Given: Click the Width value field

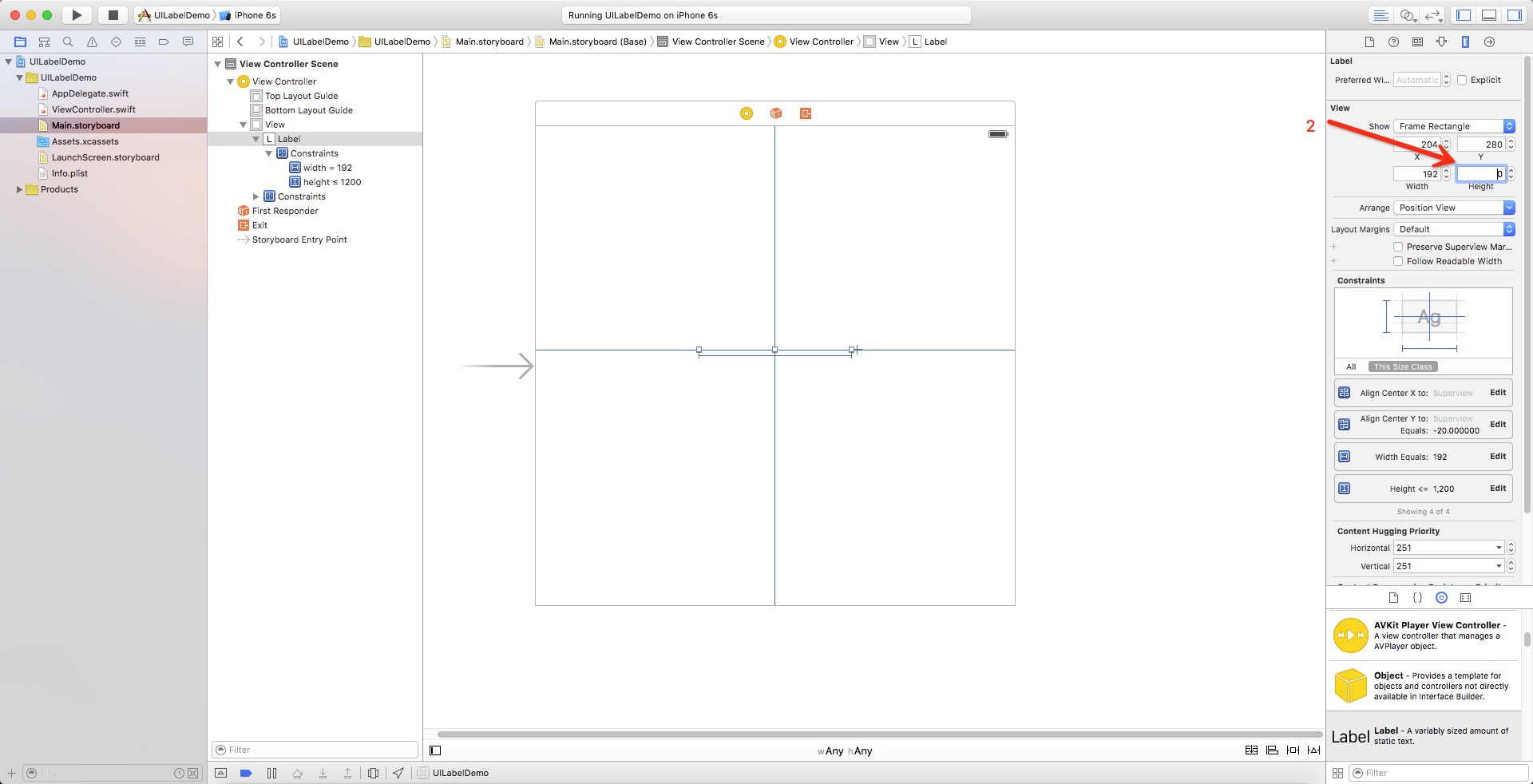Looking at the screenshot, I should [x=1417, y=173].
